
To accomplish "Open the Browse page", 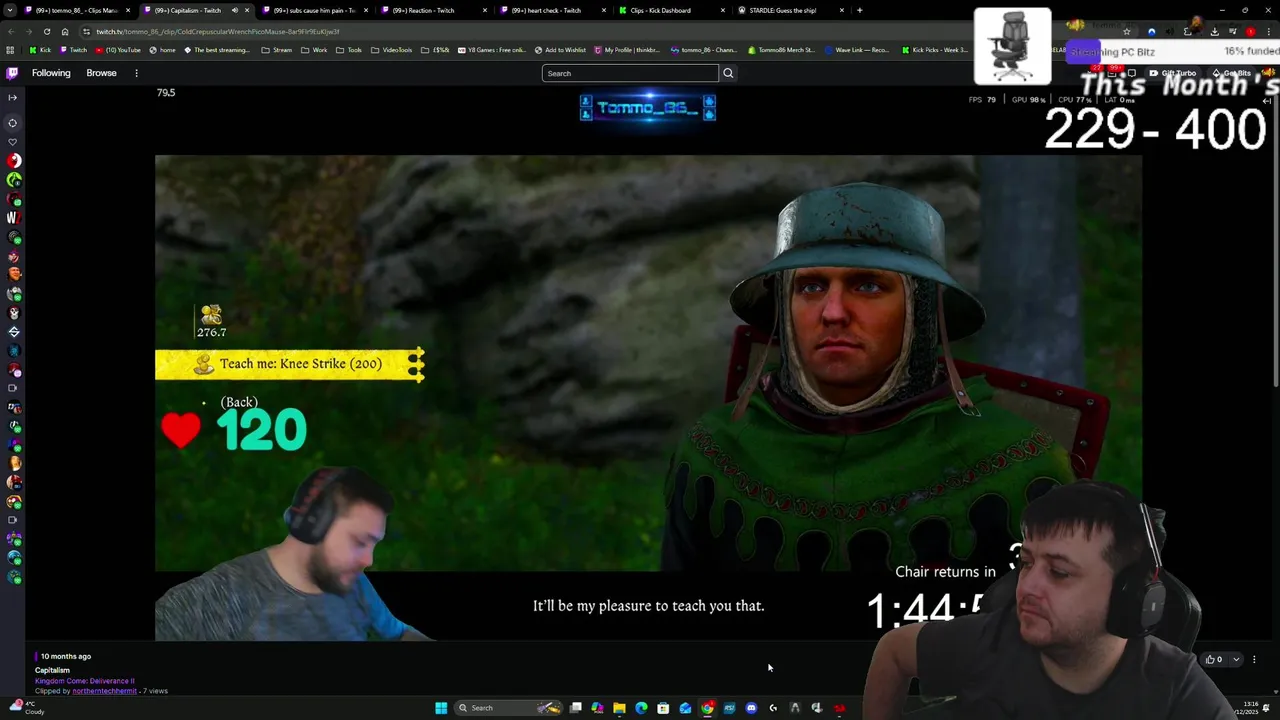I will [x=101, y=73].
